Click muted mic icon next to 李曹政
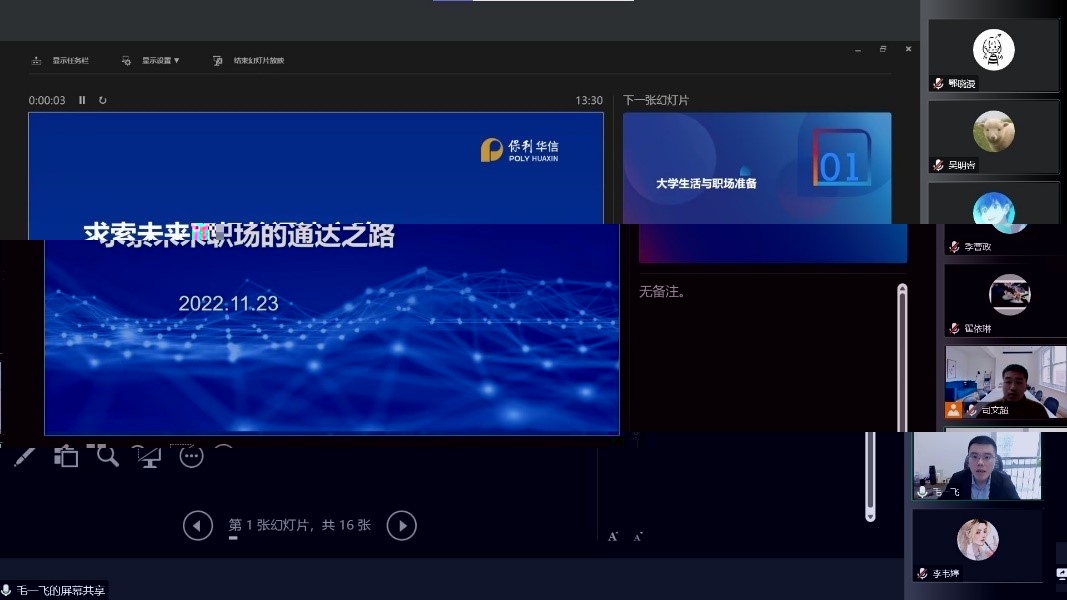This screenshot has height=600, width=1067. 955,247
